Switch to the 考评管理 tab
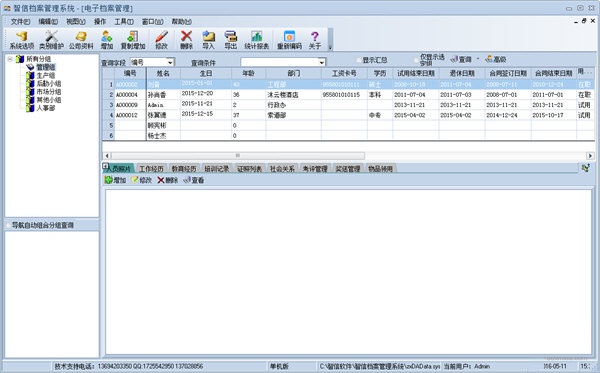The image size is (600, 373). [315, 168]
